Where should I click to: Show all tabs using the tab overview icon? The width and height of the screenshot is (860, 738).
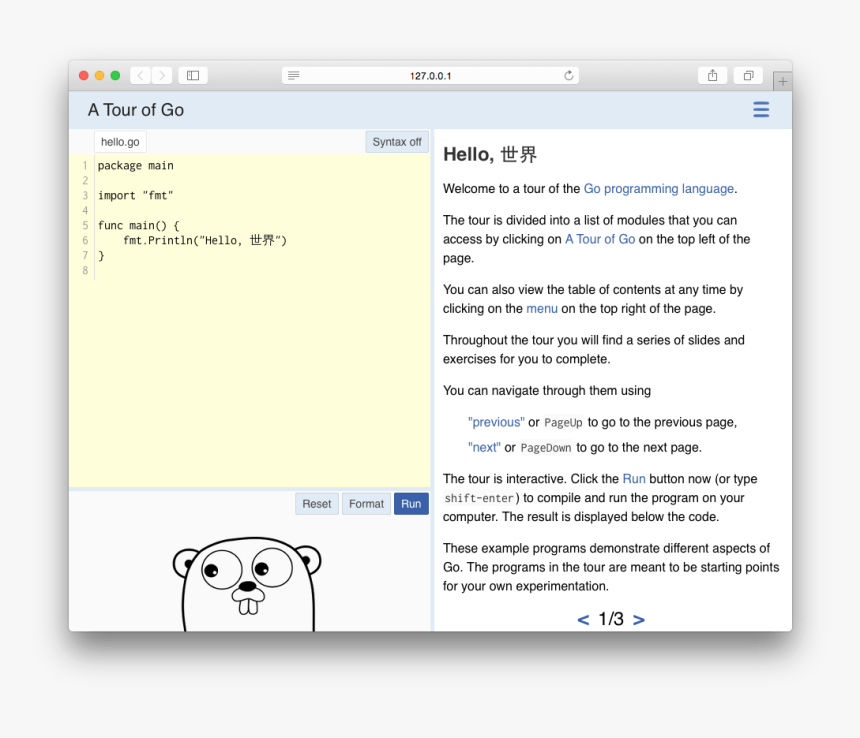tap(747, 75)
